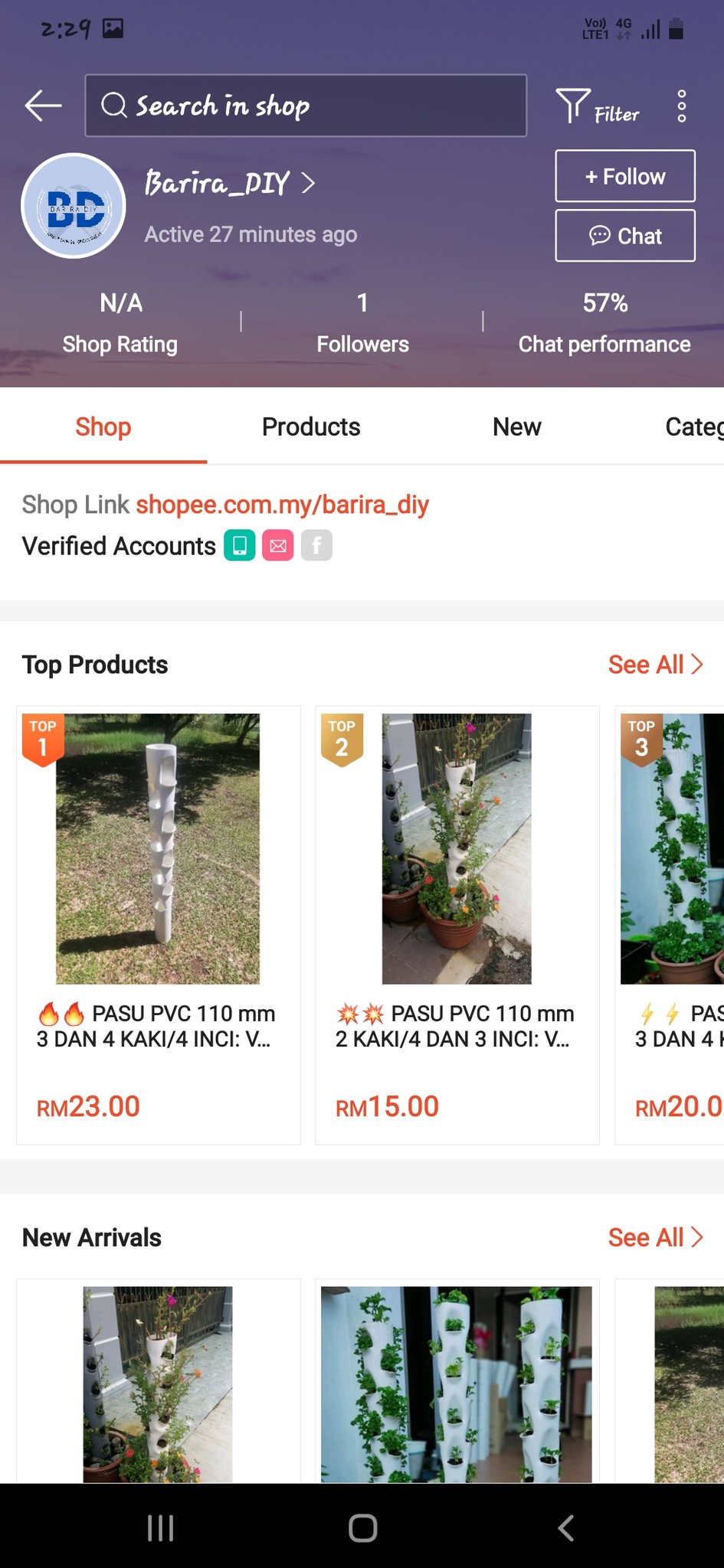Screen dimensions: 724x1568
Task: Expand New Arrivals with See All
Action: [655, 1237]
